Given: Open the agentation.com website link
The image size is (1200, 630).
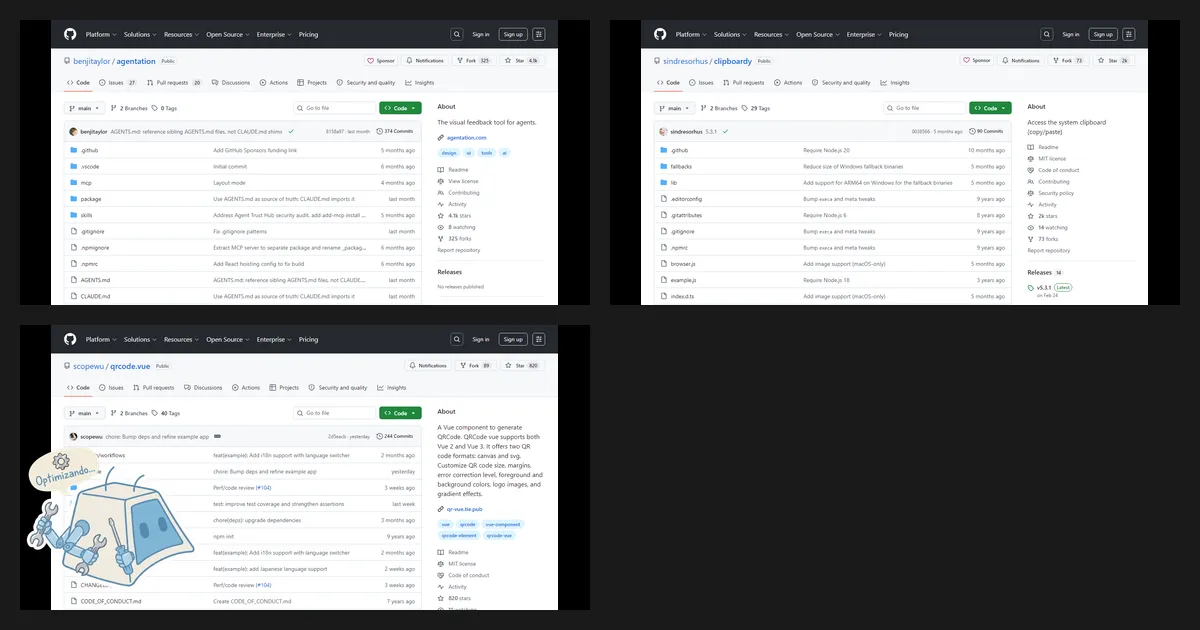Looking at the screenshot, I should (x=466, y=137).
